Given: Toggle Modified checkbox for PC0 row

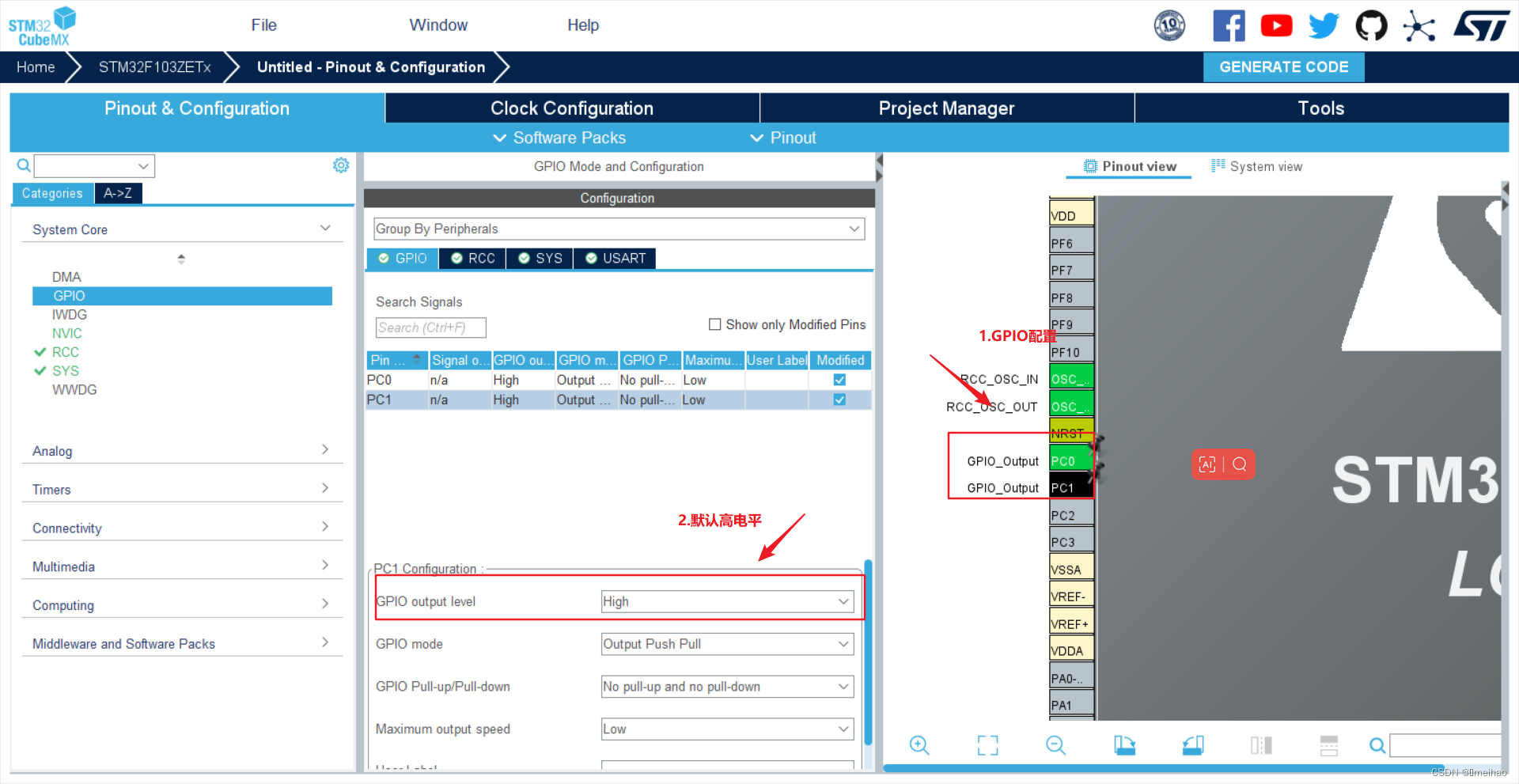Looking at the screenshot, I should (839, 380).
